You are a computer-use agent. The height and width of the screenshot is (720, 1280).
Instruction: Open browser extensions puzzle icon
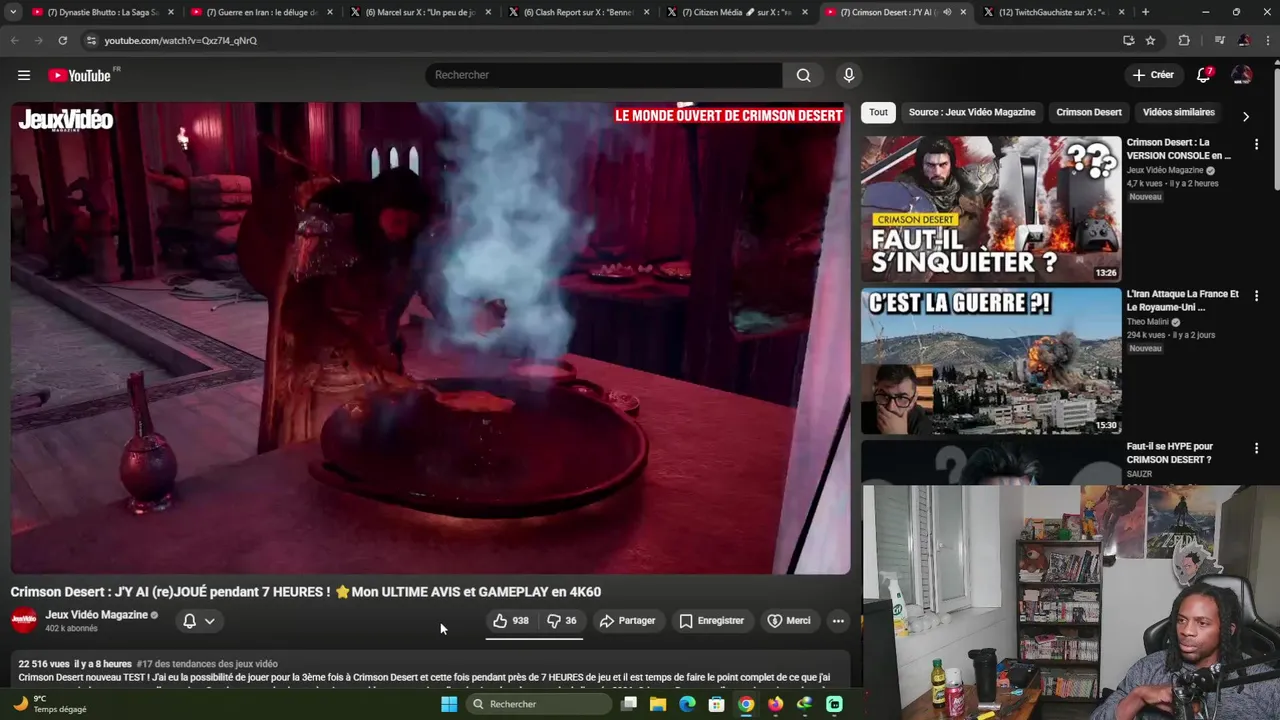tap(1184, 40)
